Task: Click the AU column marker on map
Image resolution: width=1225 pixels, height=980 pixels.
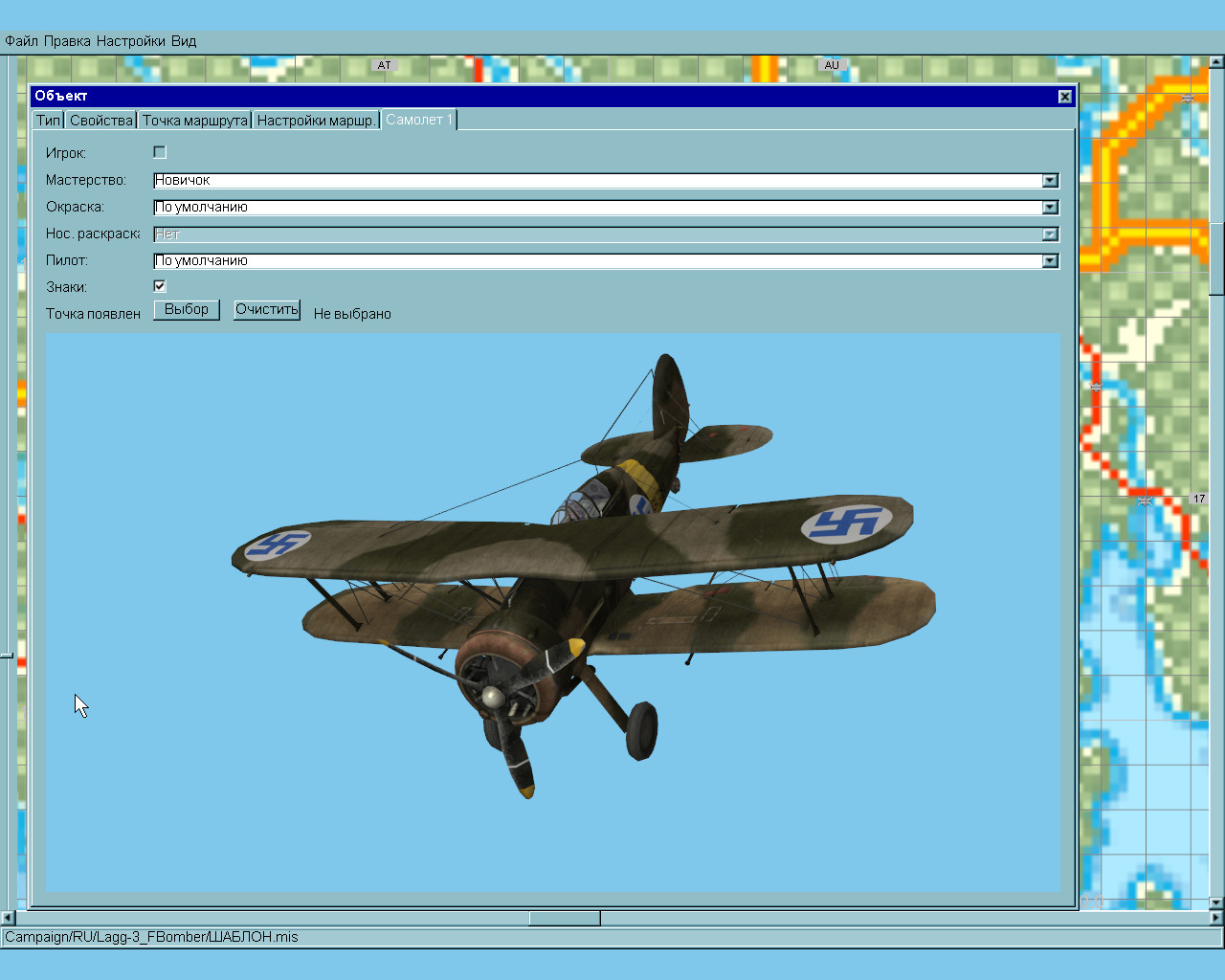Action: [832, 65]
